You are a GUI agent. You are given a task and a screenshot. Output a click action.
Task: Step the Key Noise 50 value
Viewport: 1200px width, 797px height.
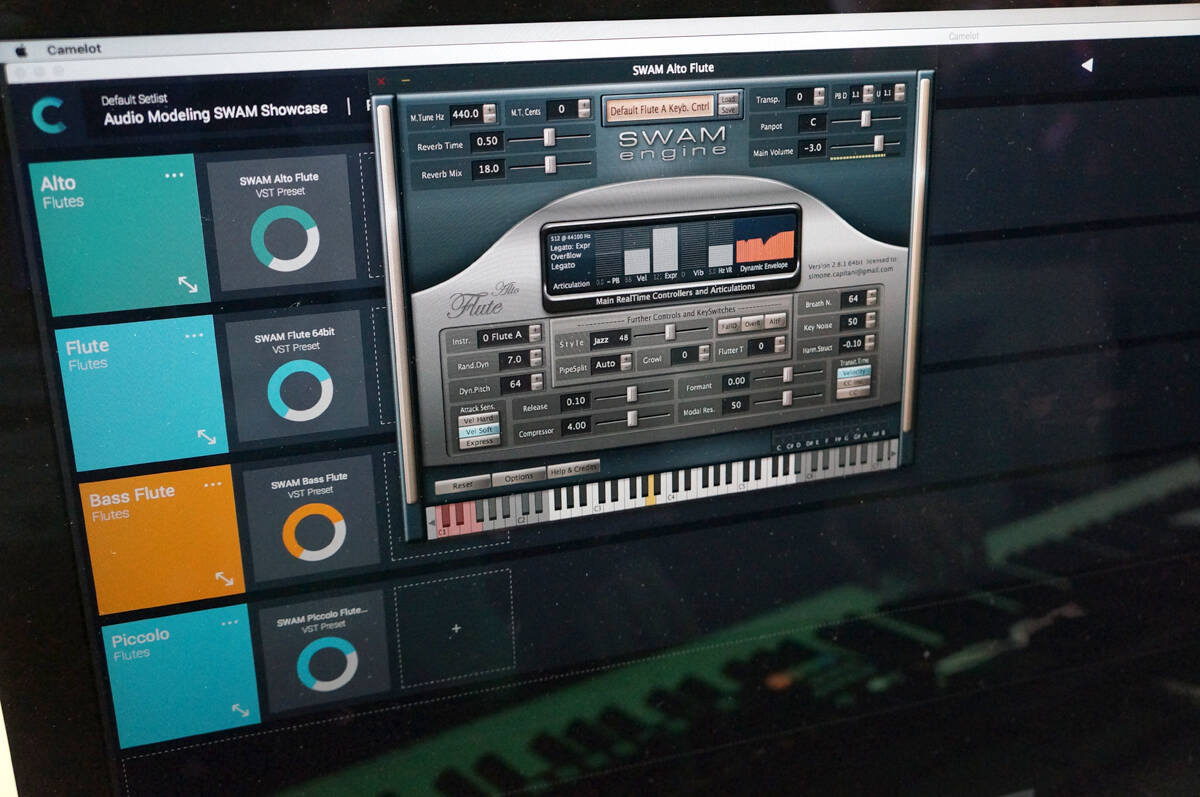point(872,321)
